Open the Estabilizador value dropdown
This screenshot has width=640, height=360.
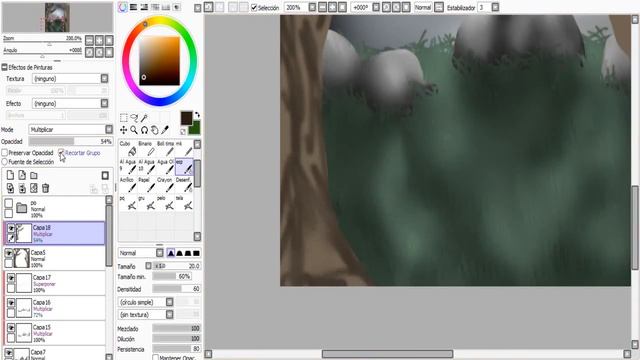495,7
